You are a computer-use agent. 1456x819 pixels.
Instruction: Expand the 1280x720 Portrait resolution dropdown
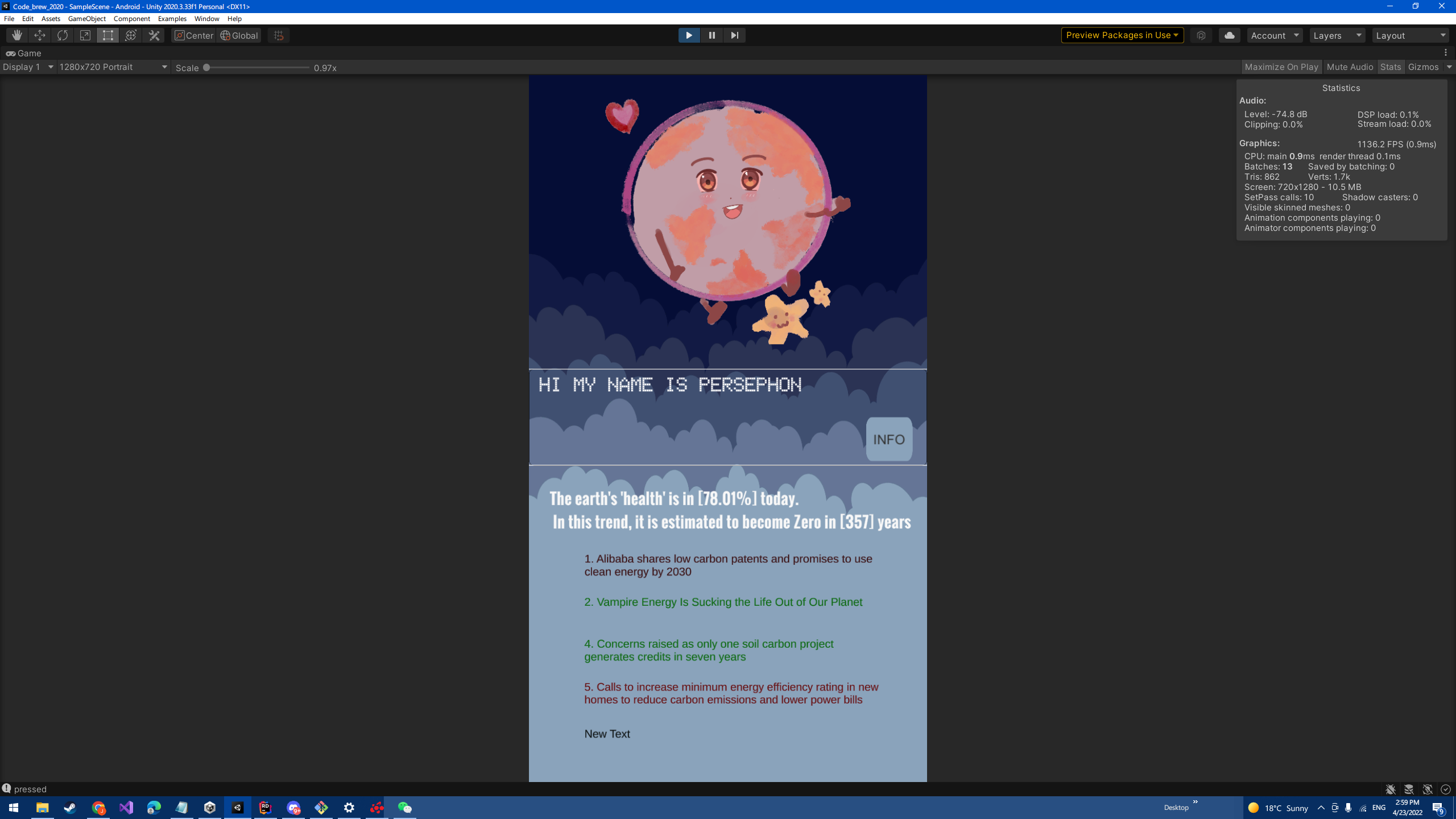pyautogui.click(x=114, y=67)
